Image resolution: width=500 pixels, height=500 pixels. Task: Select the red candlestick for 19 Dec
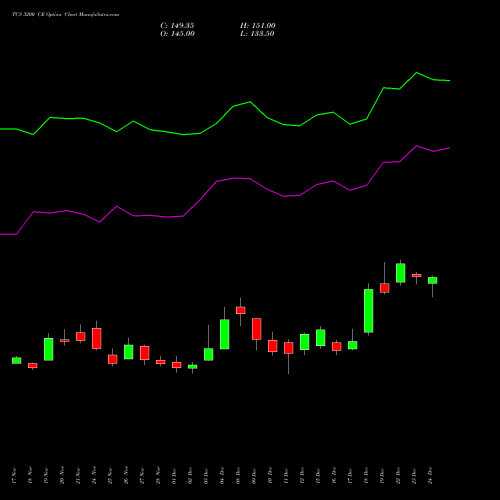tap(385, 288)
